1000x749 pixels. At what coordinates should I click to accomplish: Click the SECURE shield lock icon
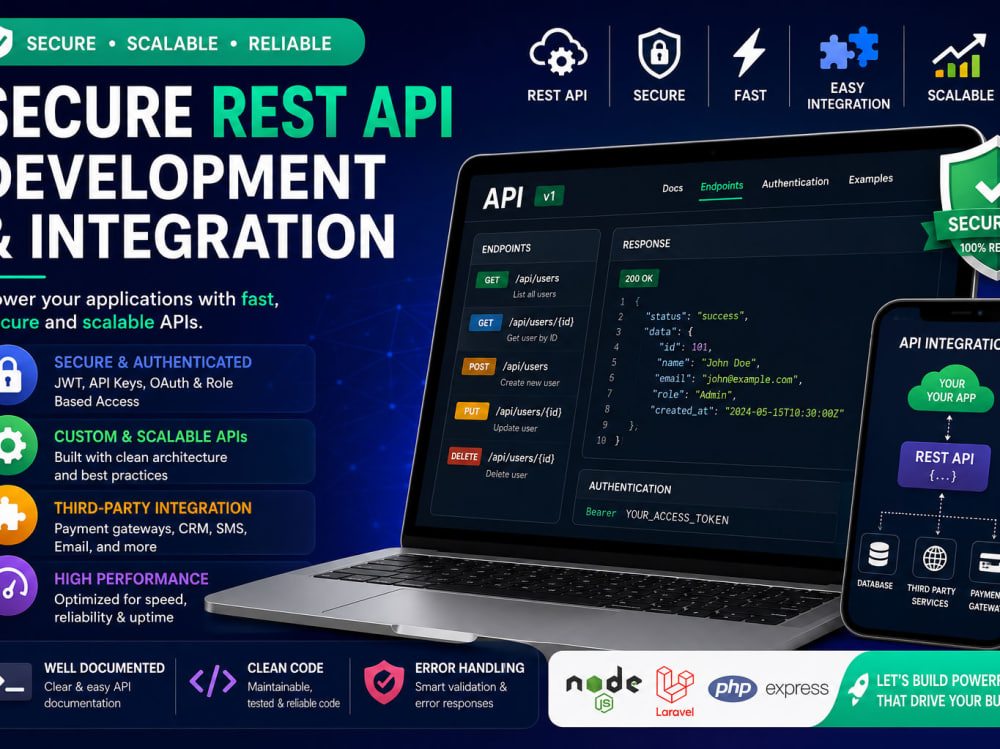coord(659,54)
